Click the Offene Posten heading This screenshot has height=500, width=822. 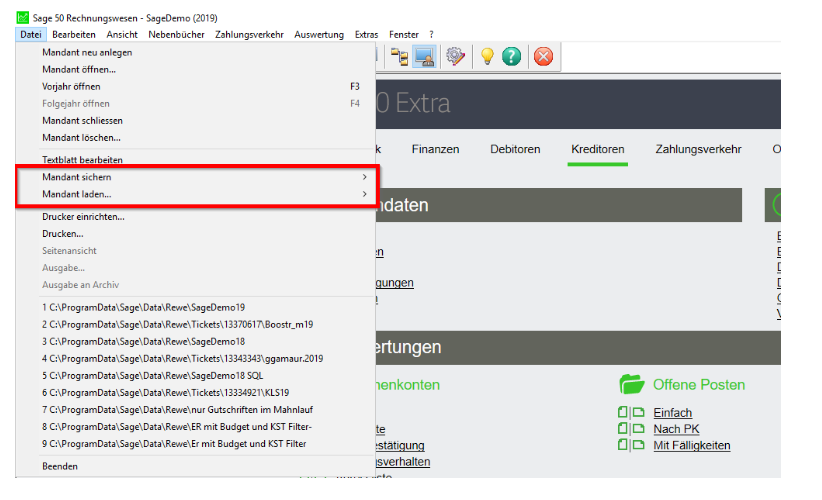pos(699,385)
